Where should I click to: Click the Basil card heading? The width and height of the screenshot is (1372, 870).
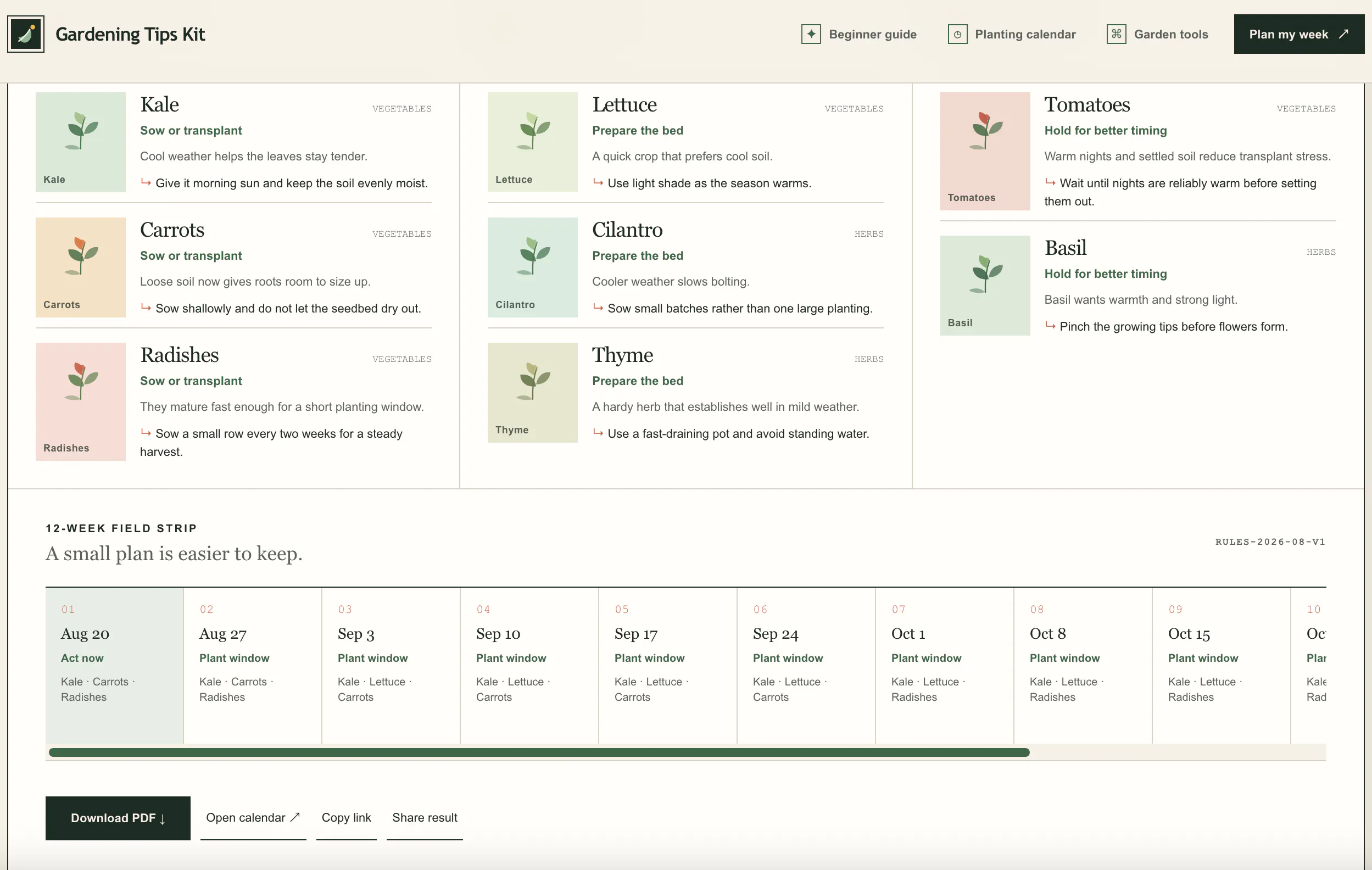point(1066,248)
